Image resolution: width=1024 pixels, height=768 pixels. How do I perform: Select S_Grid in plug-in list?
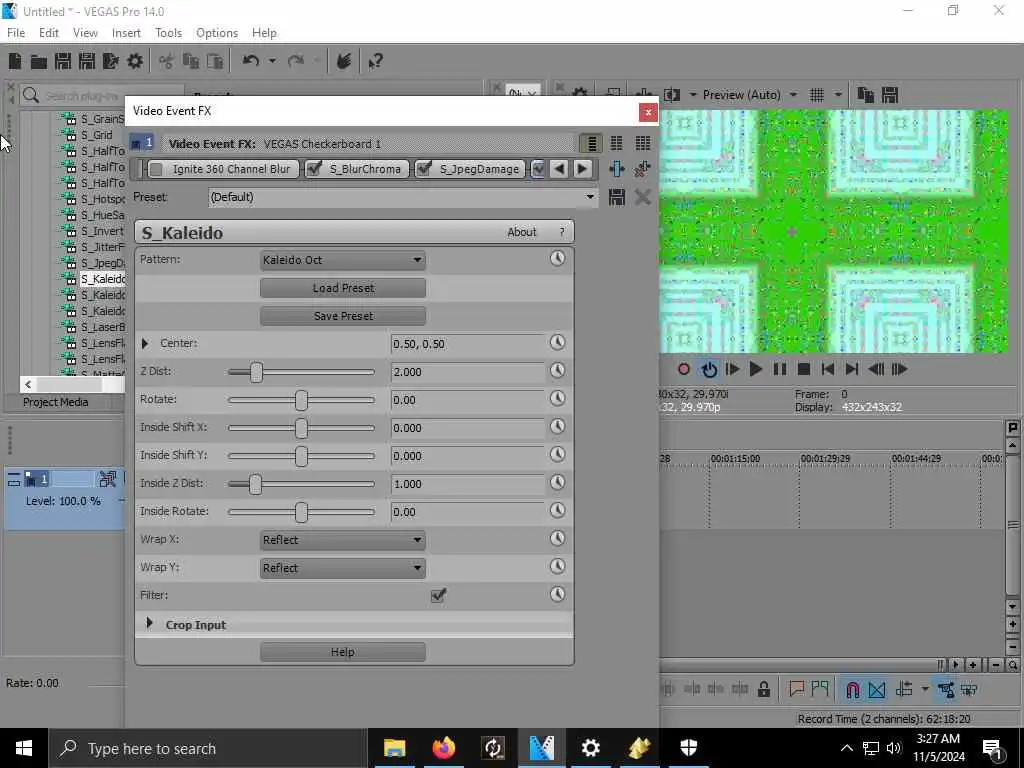(97, 135)
